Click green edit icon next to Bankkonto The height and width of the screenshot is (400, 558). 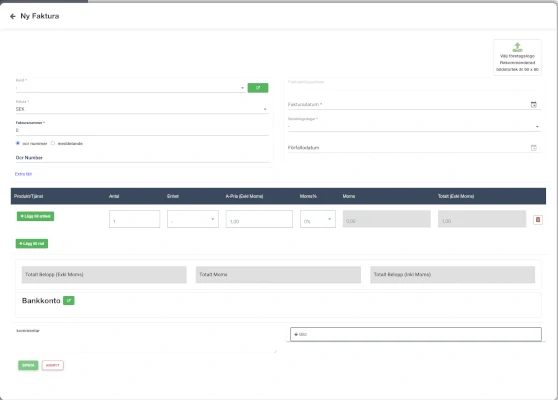tap(69, 301)
